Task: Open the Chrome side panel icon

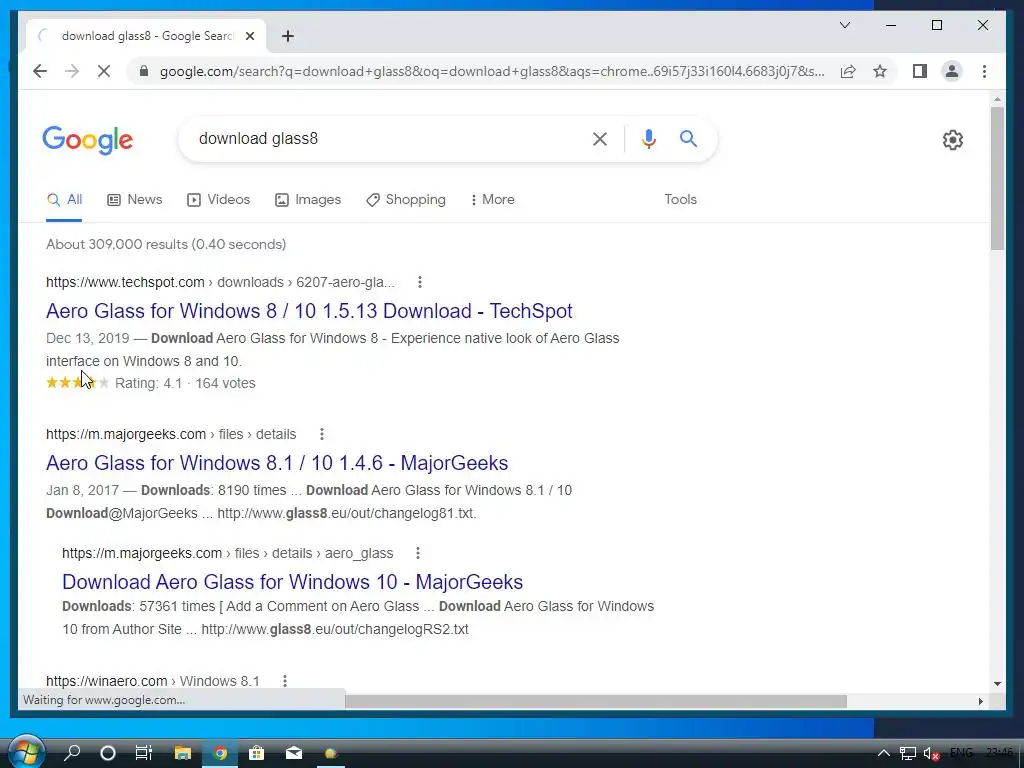Action: click(920, 71)
